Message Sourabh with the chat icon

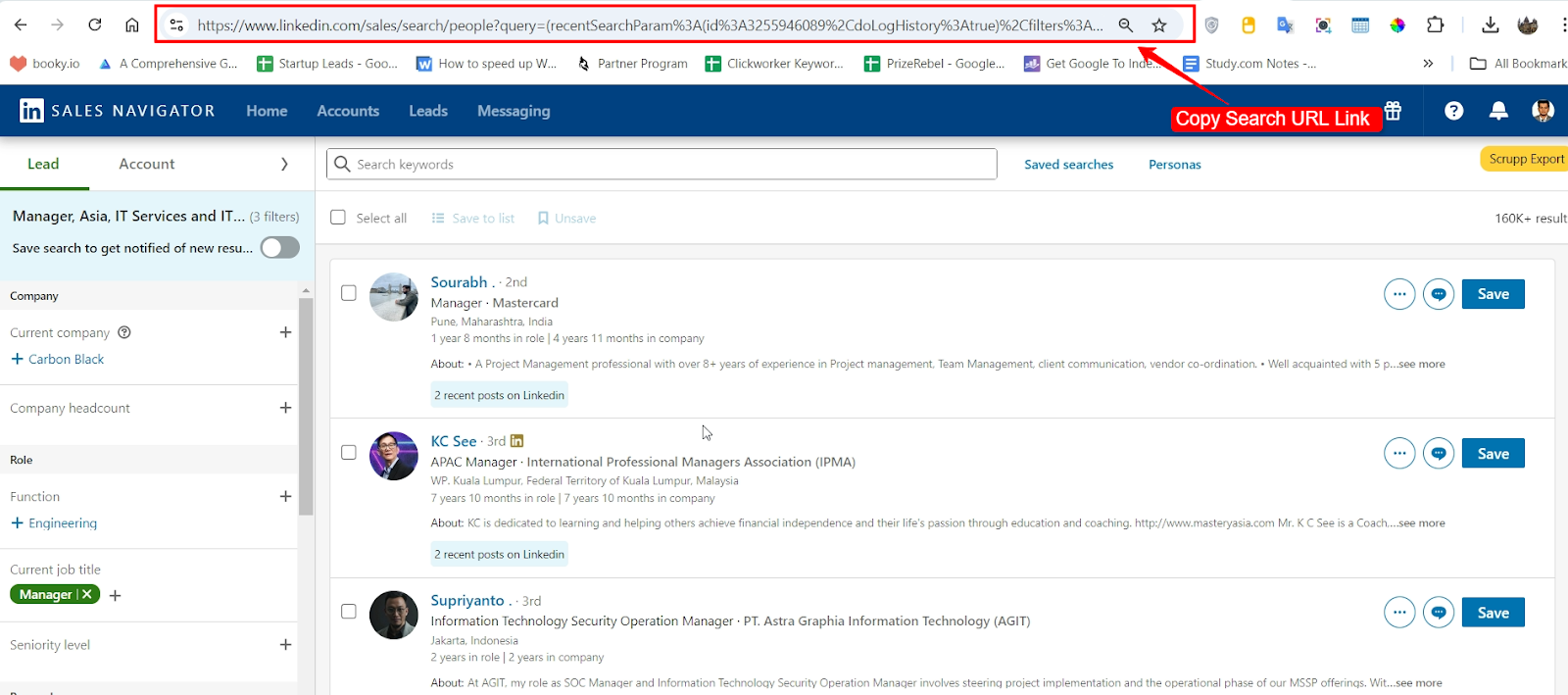click(x=1439, y=294)
